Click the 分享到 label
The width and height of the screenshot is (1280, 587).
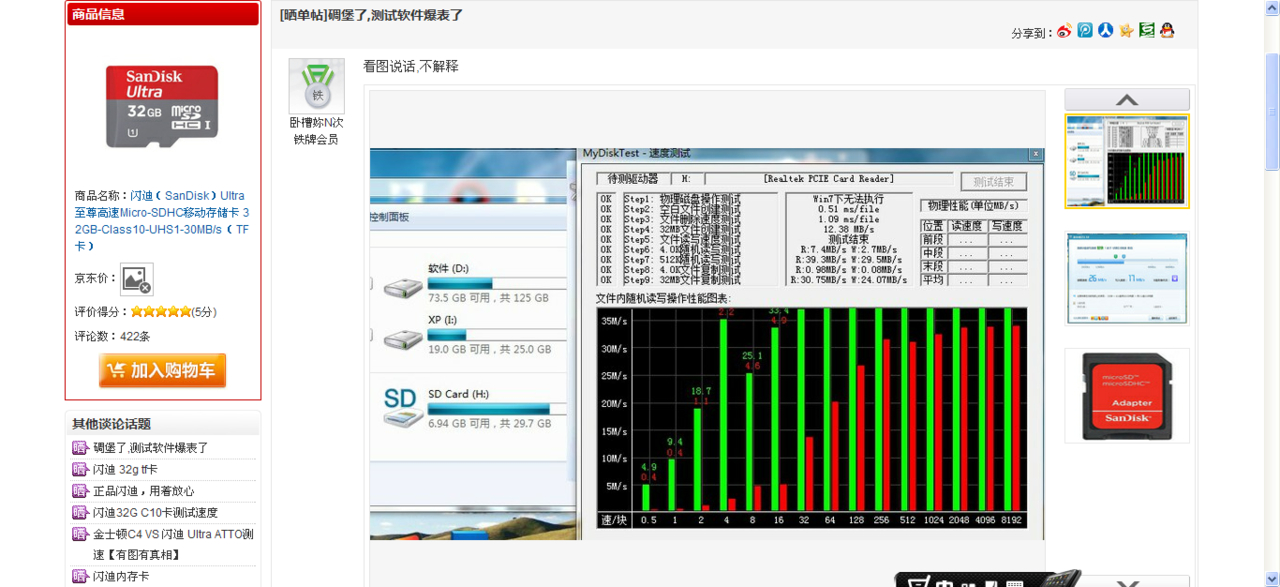pos(1032,33)
